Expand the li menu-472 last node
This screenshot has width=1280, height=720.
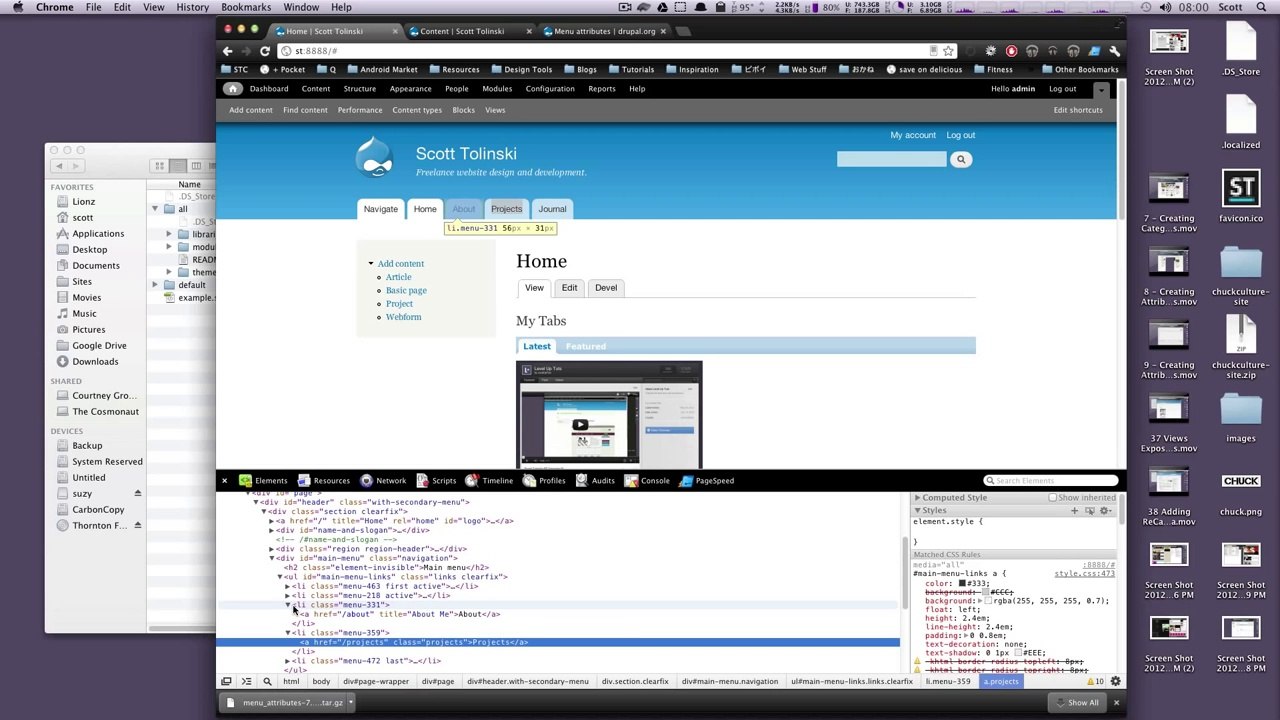[288, 661]
